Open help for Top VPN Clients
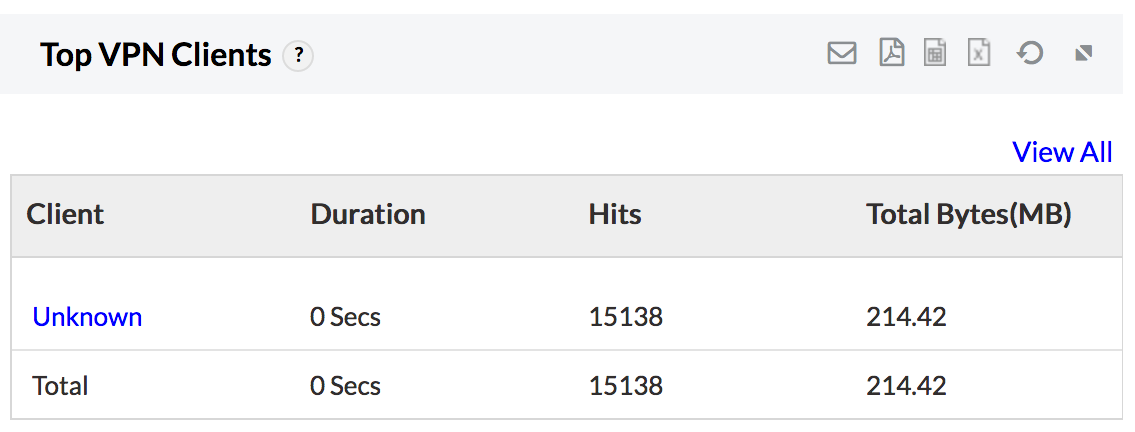This screenshot has height=432, width=1135. tap(298, 56)
